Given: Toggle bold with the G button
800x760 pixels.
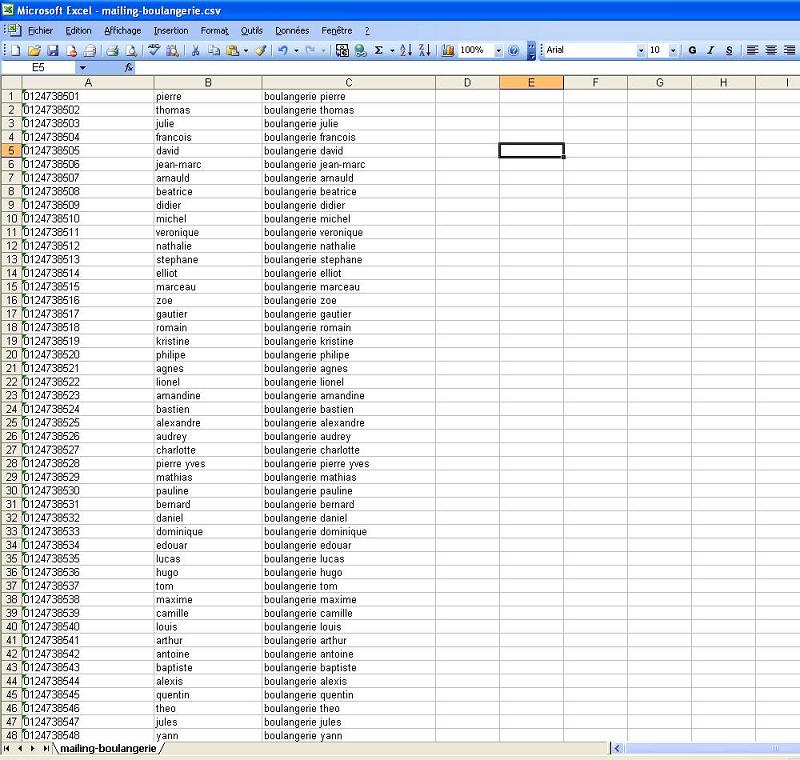Looking at the screenshot, I should click(x=692, y=50).
